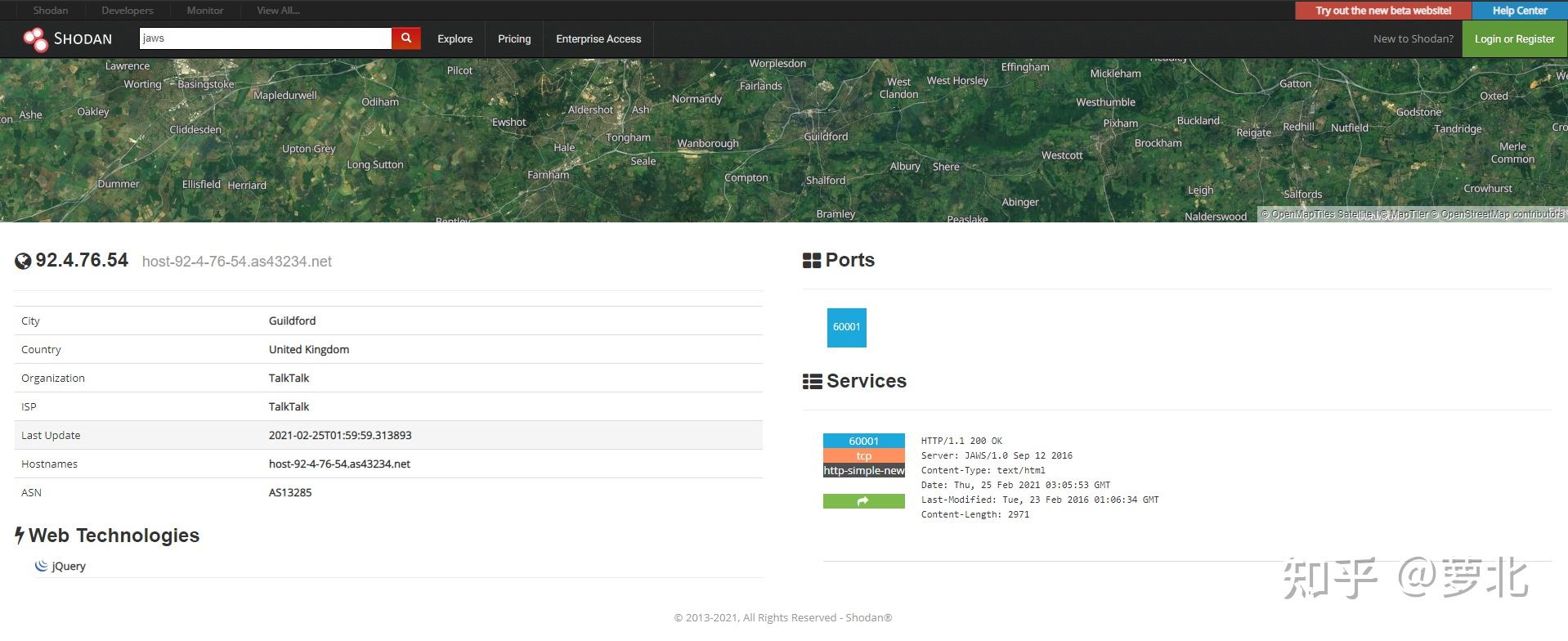Select the Developers top tab
The height and width of the screenshot is (641, 1568).
coord(128,10)
